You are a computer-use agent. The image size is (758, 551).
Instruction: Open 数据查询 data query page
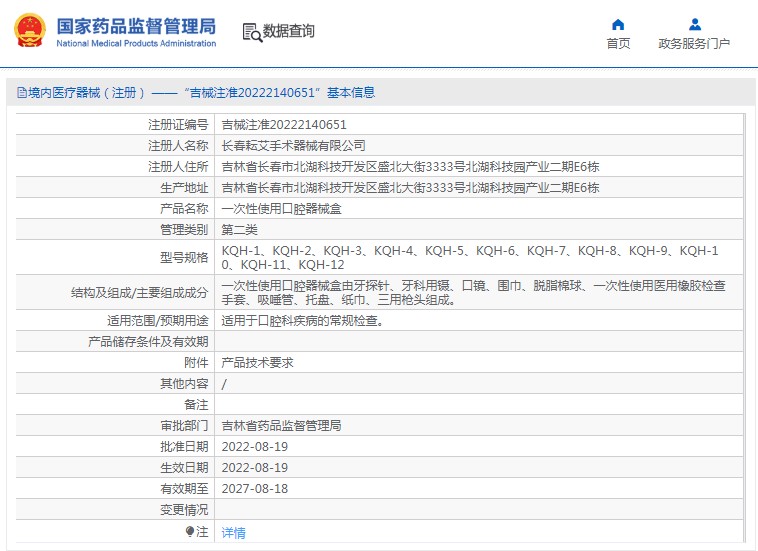tap(289, 31)
